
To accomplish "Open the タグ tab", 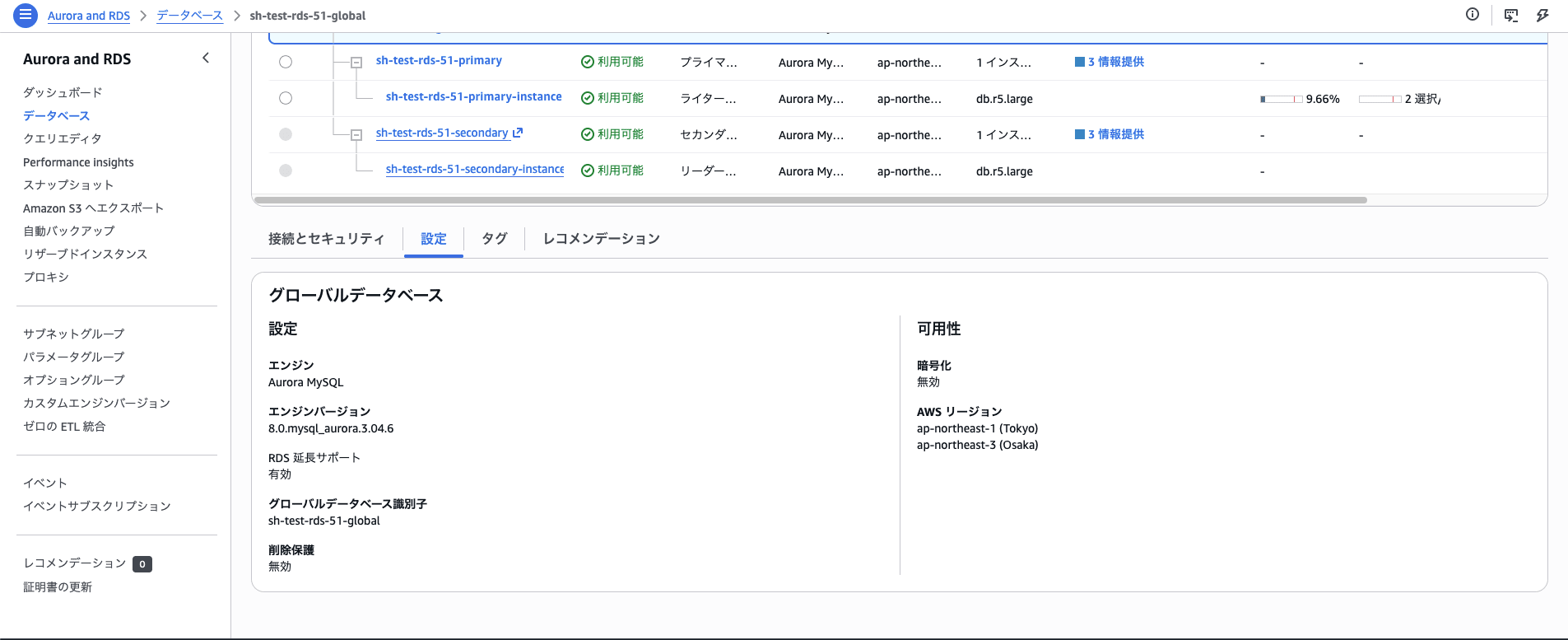I will pyautogui.click(x=494, y=239).
